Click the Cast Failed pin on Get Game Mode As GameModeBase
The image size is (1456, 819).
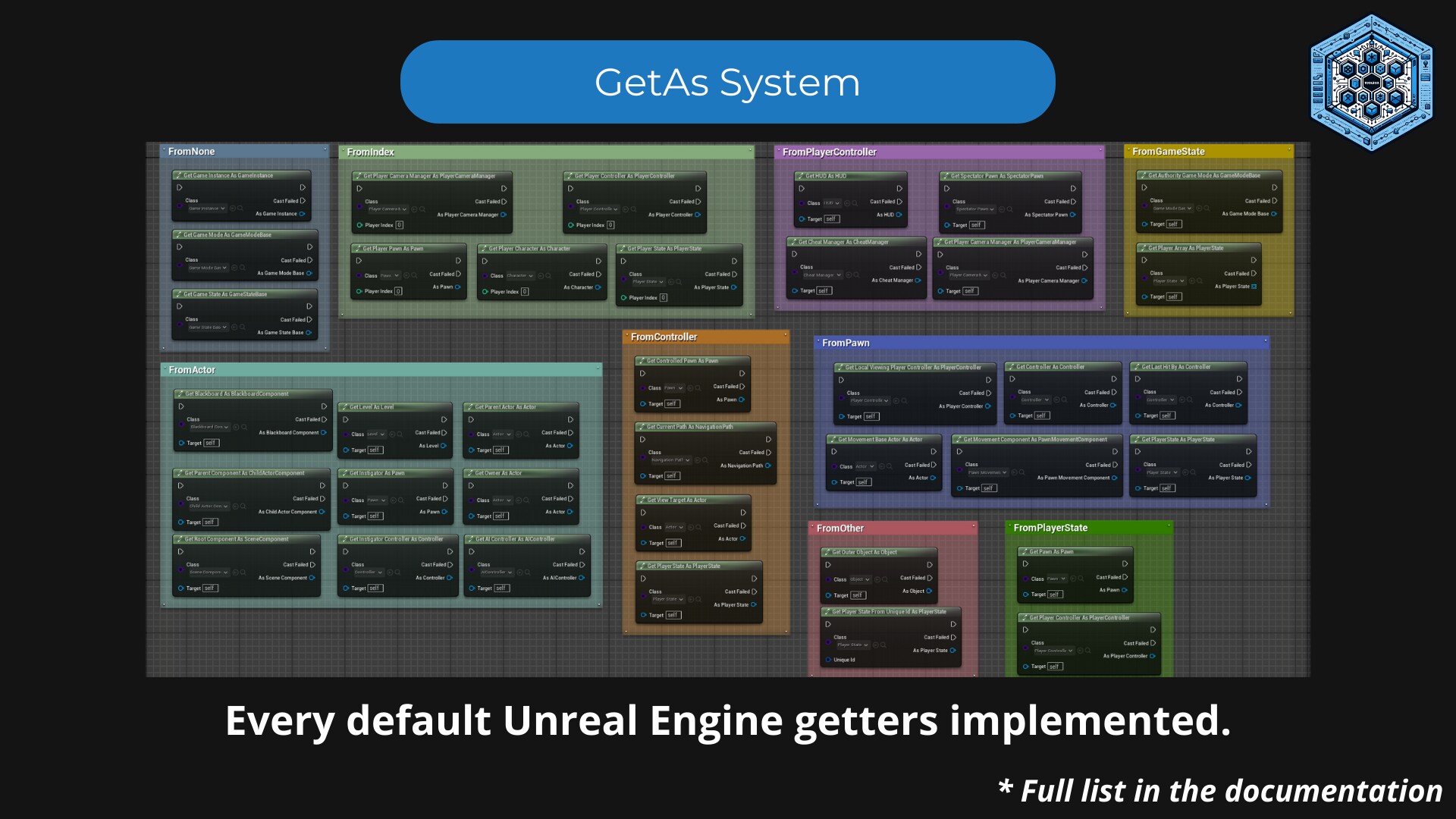tap(310, 260)
